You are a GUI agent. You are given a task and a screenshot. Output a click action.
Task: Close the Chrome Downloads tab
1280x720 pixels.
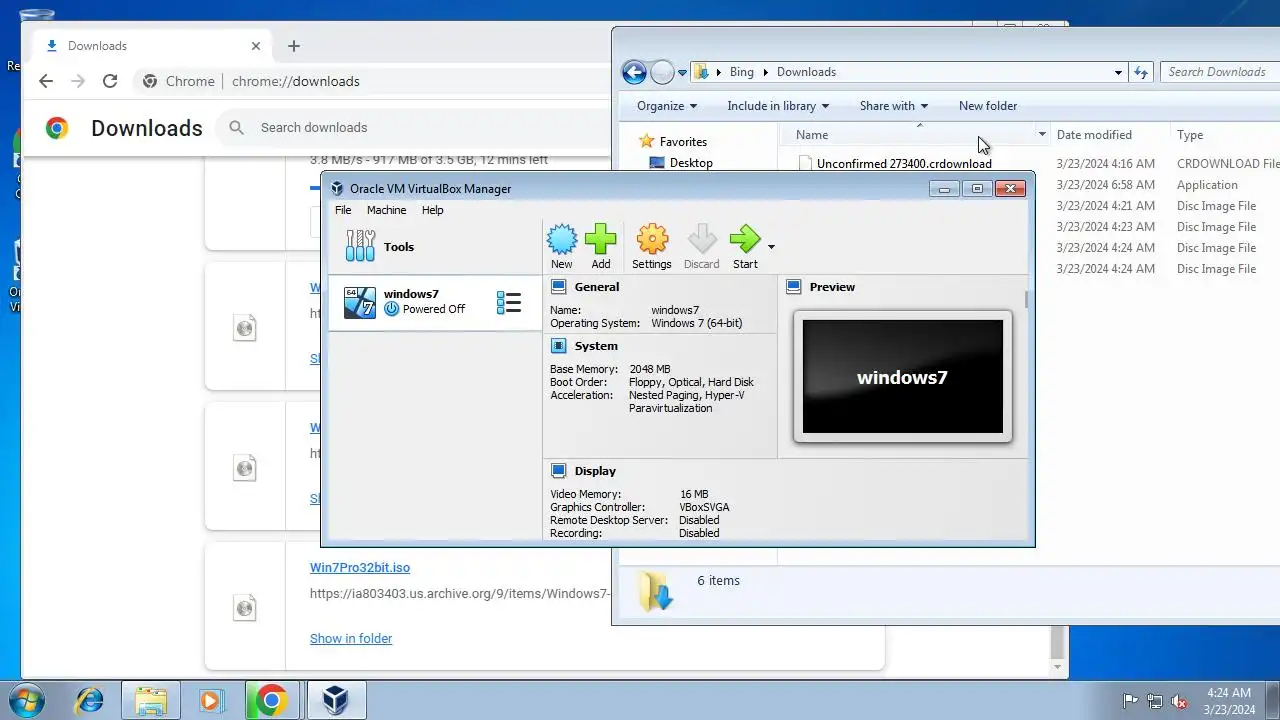(x=256, y=46)
